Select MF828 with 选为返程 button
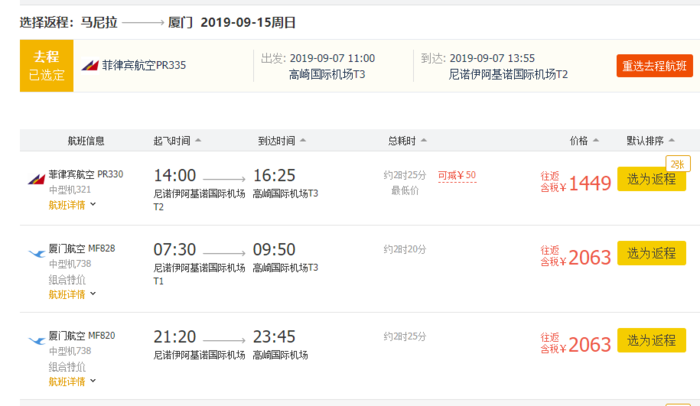 (x=651, y=254)
